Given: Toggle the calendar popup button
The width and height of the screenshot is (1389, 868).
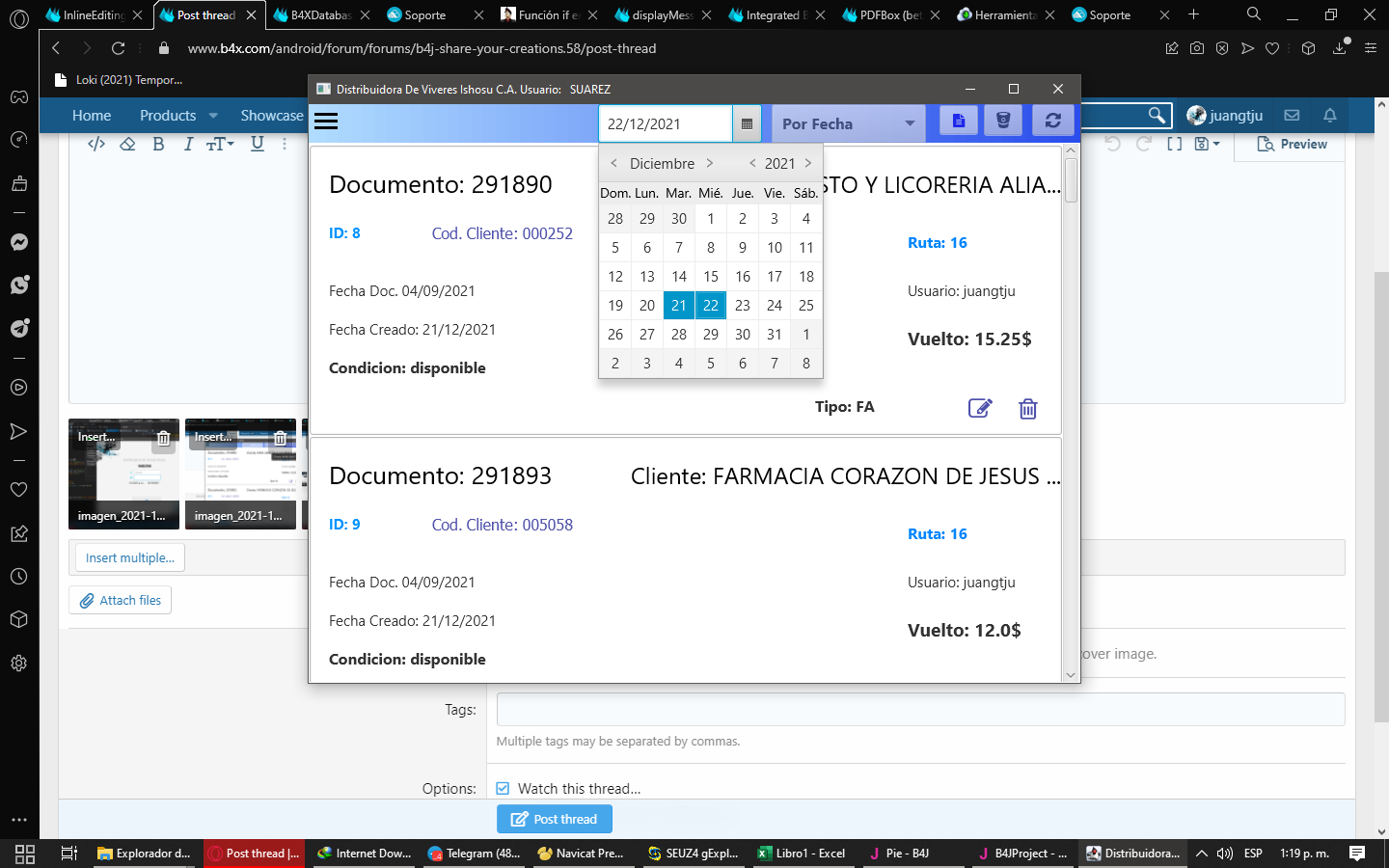Looking at the screenshot, I should point(747,123).
